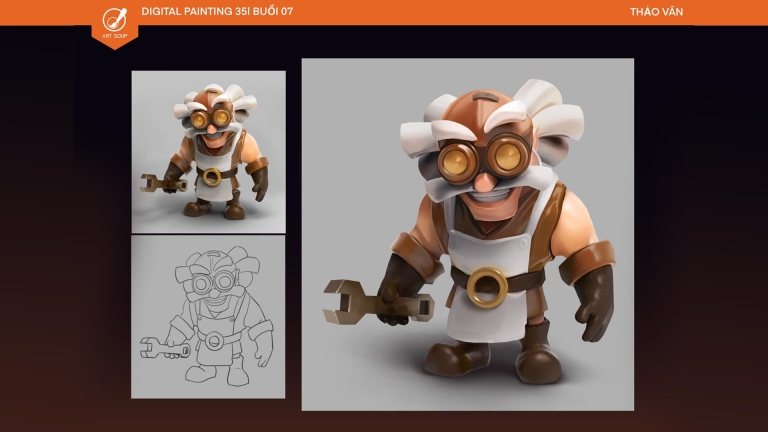Image resolution: width=768 pixels, height=432 pixels.
Task: Click the dark glove hanging at character's side
Action: coord(595,302)
